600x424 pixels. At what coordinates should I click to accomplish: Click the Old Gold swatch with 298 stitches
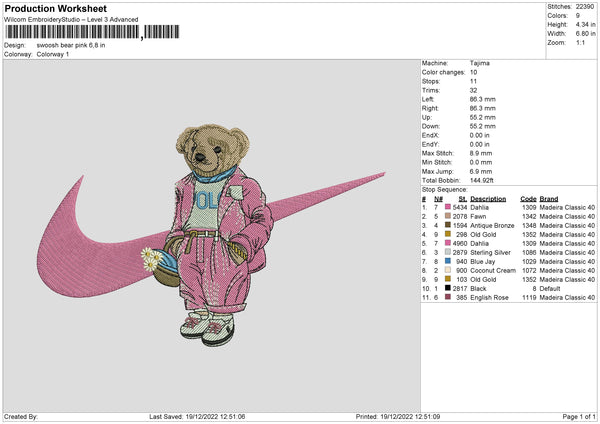(x=448, y=234)
